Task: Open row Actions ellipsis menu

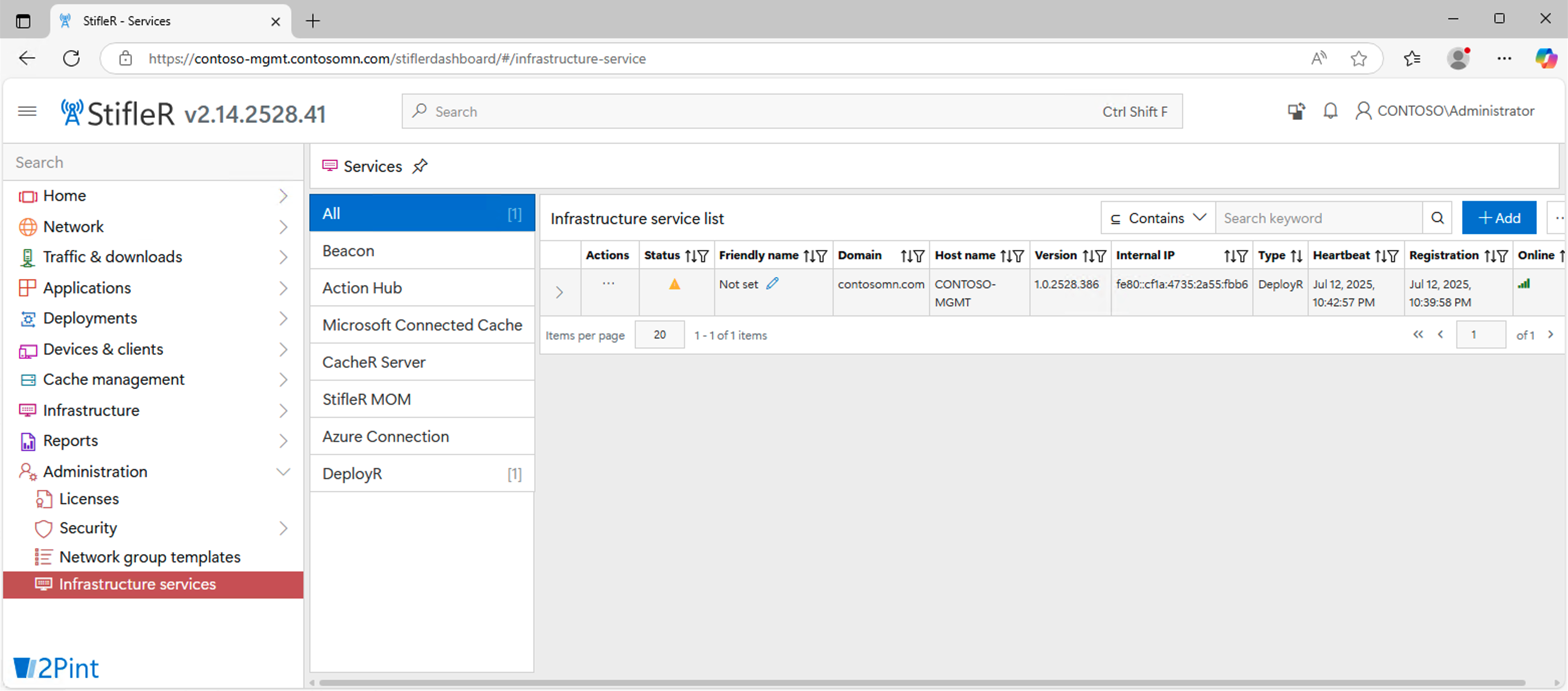Action: click(608, 284)
